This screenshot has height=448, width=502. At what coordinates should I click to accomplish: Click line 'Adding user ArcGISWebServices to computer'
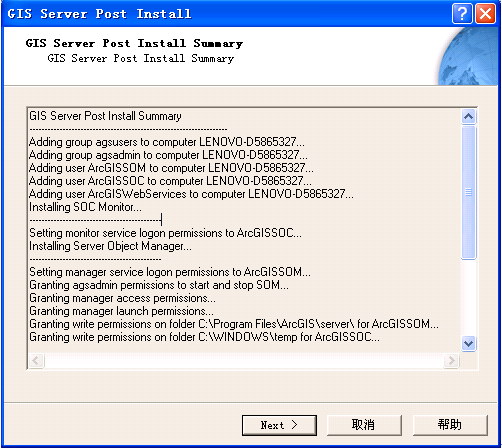click(191, 194)
